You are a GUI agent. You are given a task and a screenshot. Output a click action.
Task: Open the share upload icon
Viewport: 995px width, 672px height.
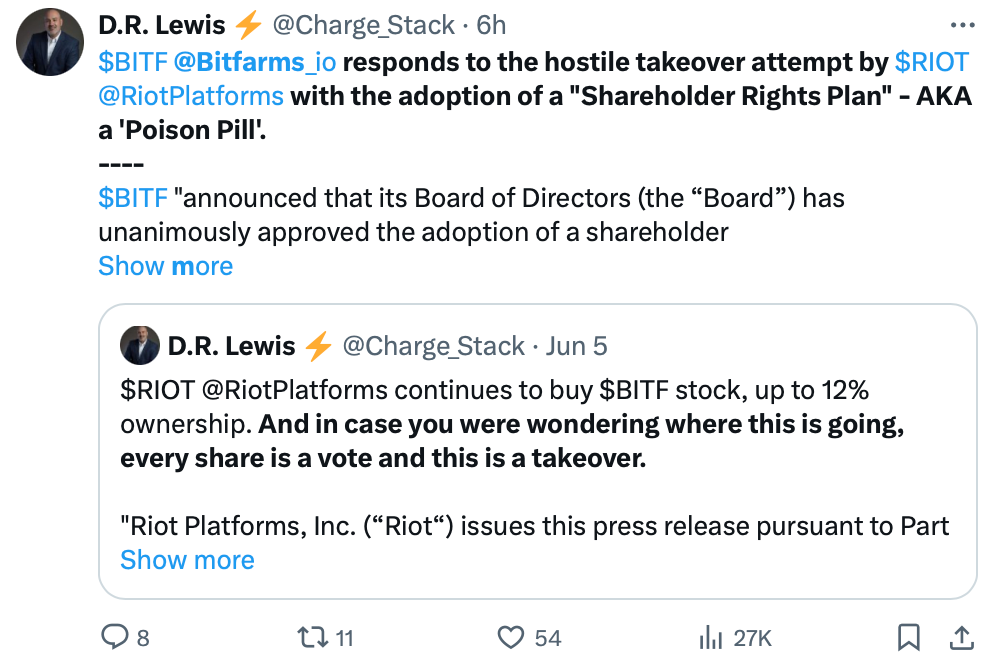[961, 637]
